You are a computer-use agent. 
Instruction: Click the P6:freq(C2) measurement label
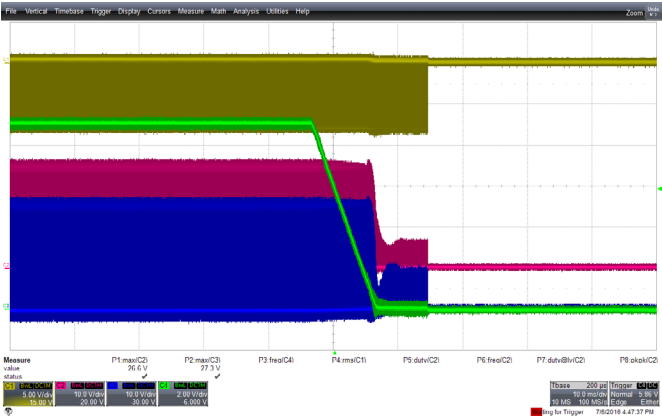[x=494, y=360]
